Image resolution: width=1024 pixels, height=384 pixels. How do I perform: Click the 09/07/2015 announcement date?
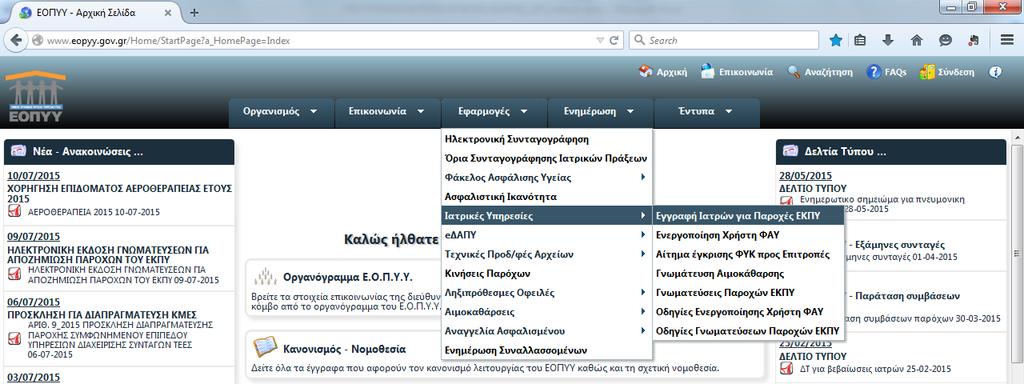click(x=33, y=236)
